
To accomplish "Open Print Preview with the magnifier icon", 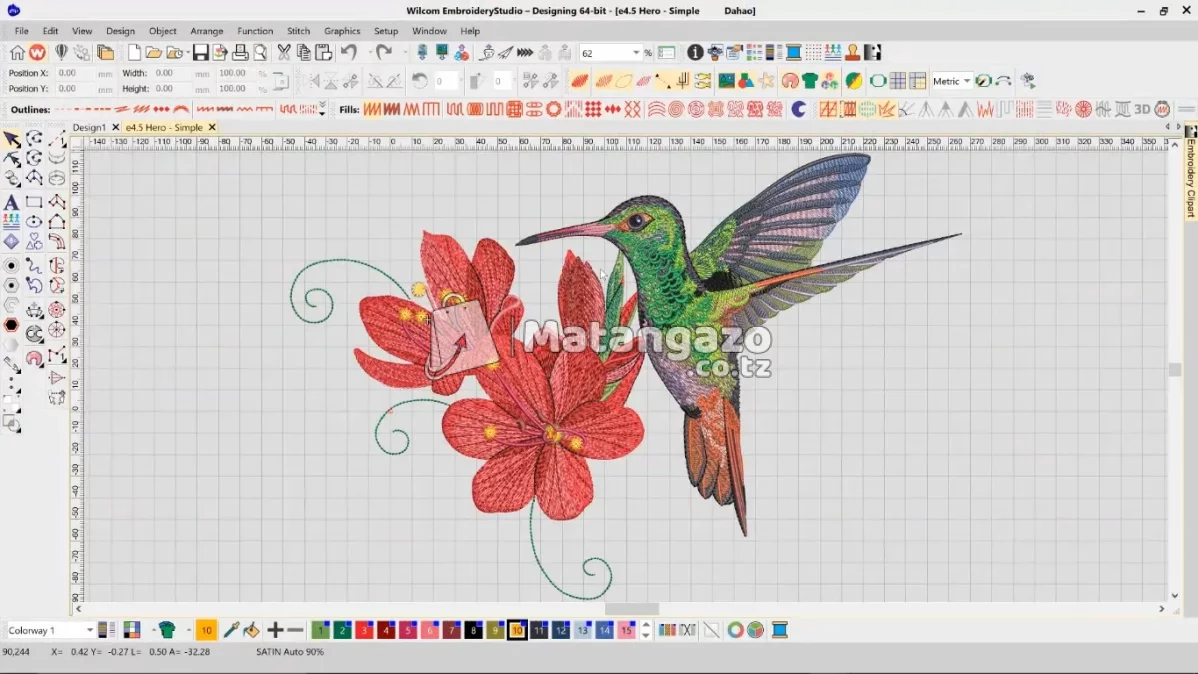I will pos(260,52).
